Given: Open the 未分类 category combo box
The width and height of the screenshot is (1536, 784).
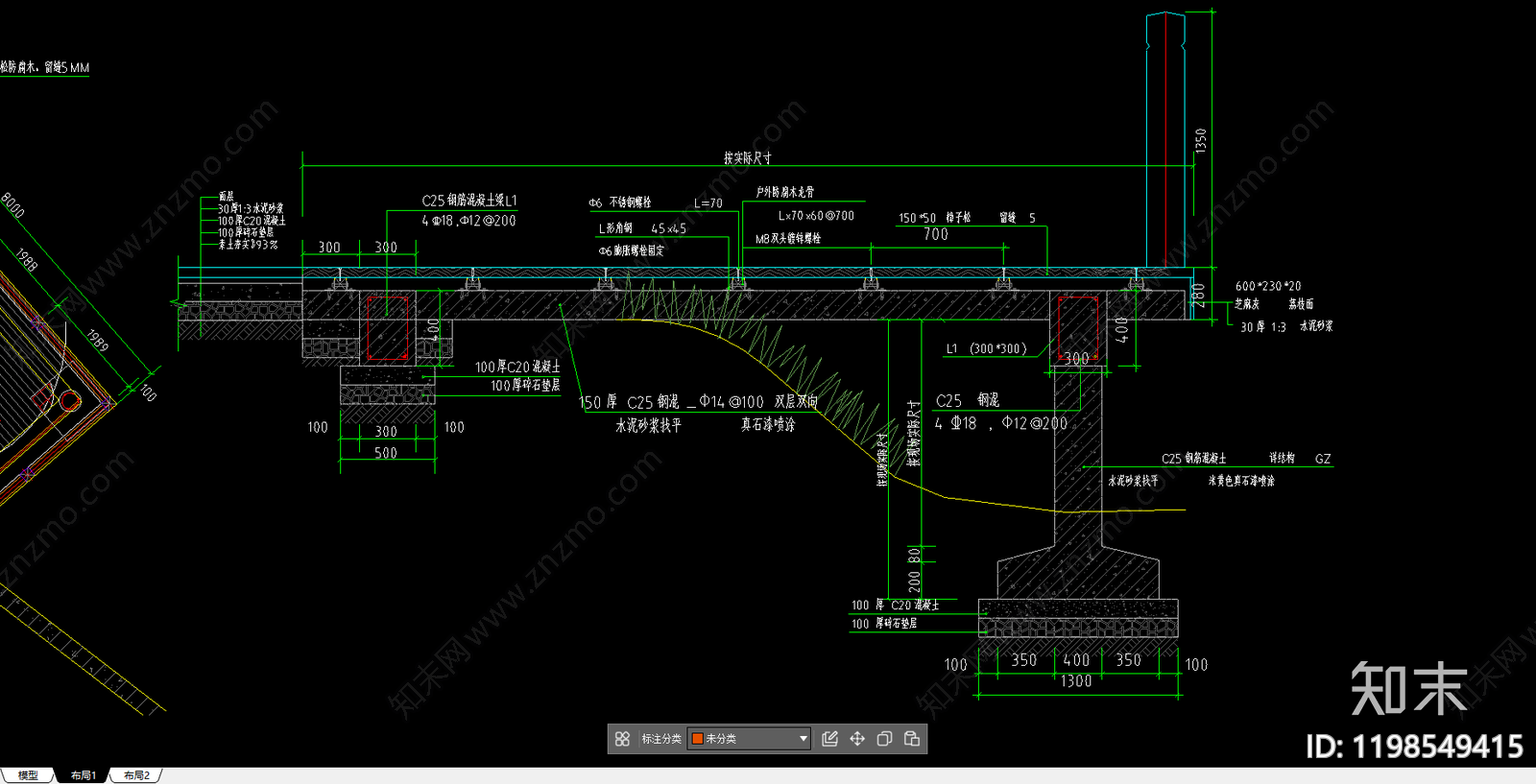Looking at the screenshot, I should (749, 739).
